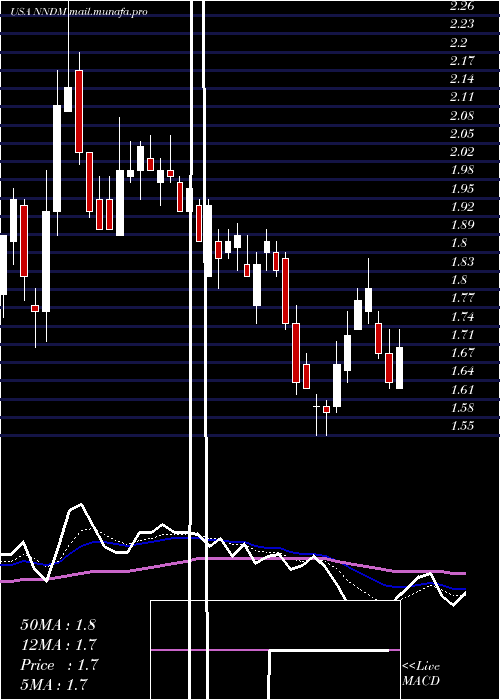Click the 2.02 price axis label

tap(462, 152)
